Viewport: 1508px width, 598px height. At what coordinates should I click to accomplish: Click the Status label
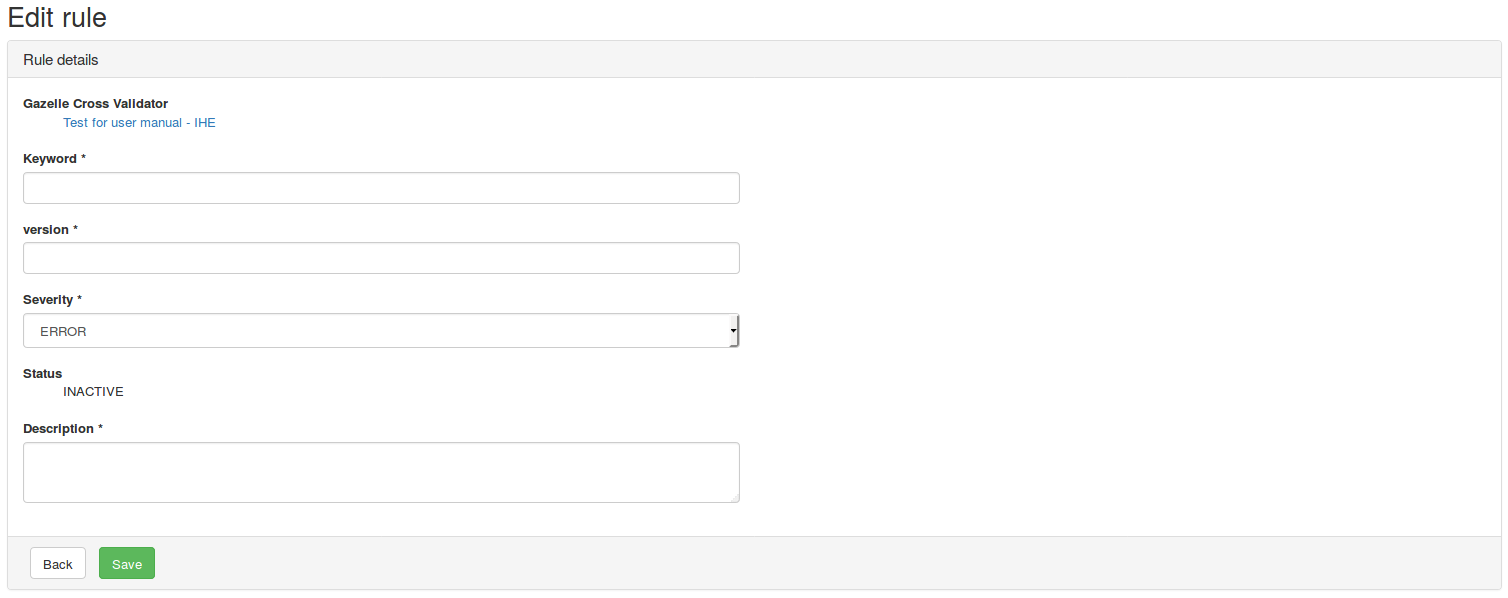43,374
